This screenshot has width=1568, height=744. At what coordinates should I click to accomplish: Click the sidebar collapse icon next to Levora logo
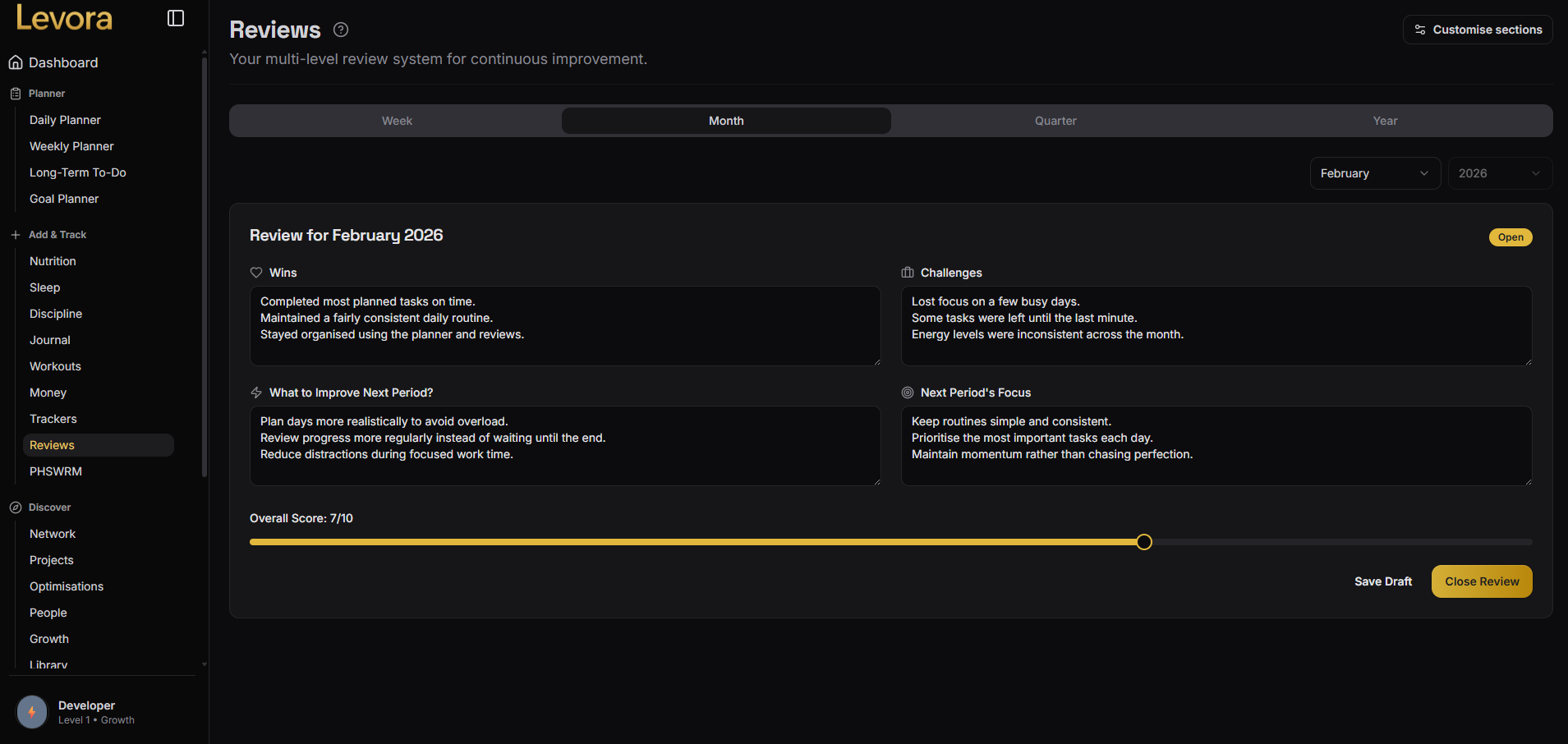pos(175,17)
